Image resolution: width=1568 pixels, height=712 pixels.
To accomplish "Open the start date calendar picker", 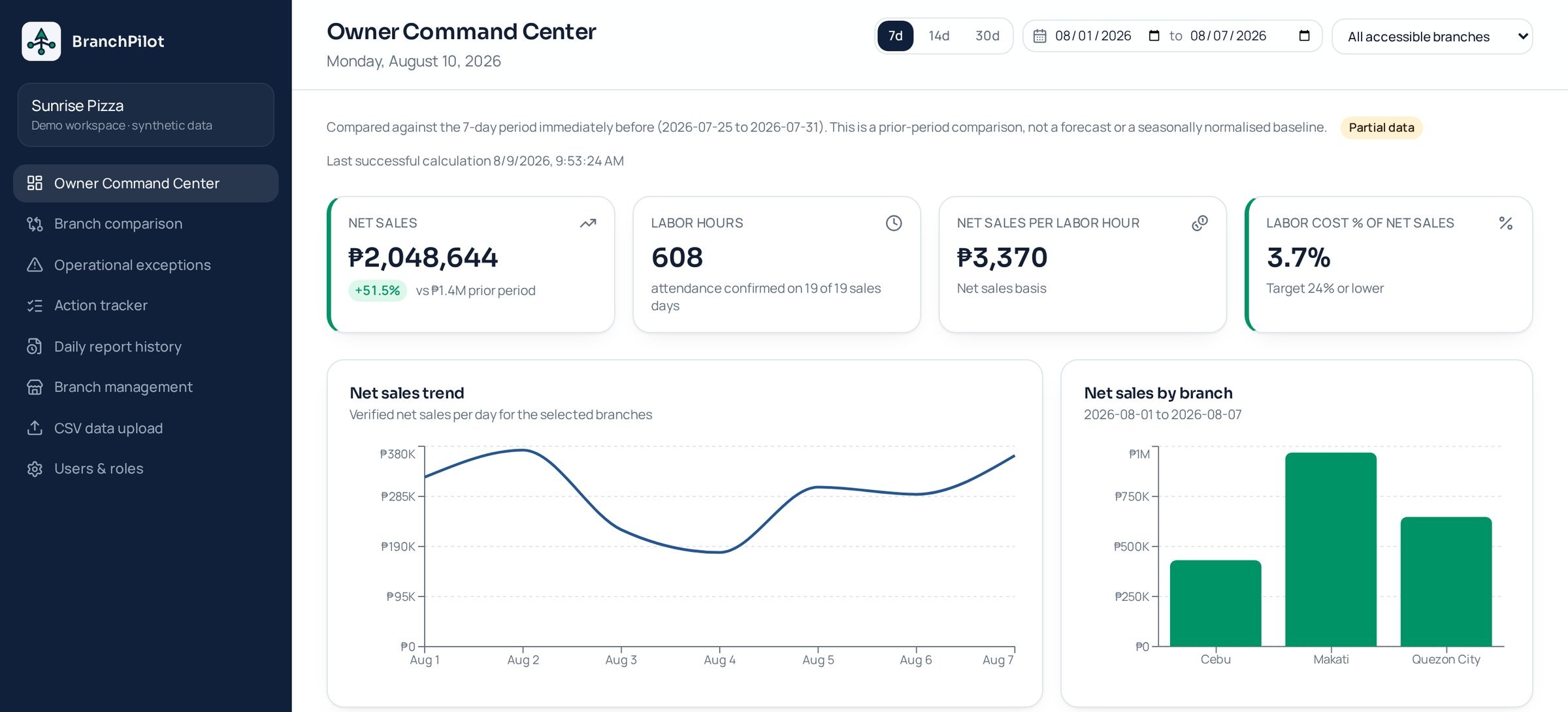I will click(x=1154, y=36).
